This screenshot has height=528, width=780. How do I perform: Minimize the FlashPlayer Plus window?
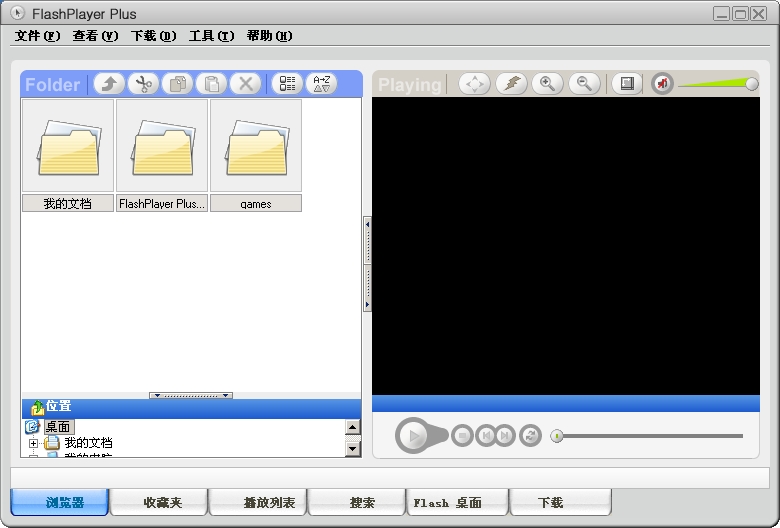pyautogui.click(x=721, y=13)
